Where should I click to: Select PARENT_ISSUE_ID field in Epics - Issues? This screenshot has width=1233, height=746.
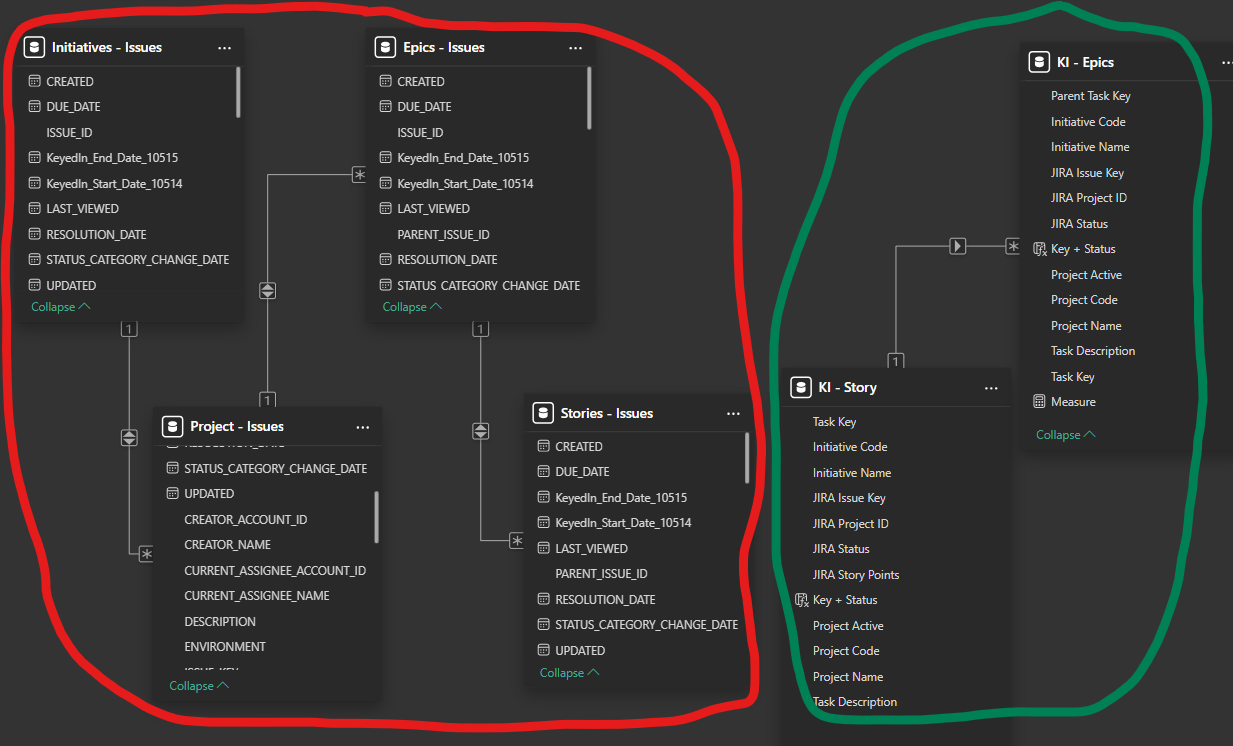pos(443,234)
